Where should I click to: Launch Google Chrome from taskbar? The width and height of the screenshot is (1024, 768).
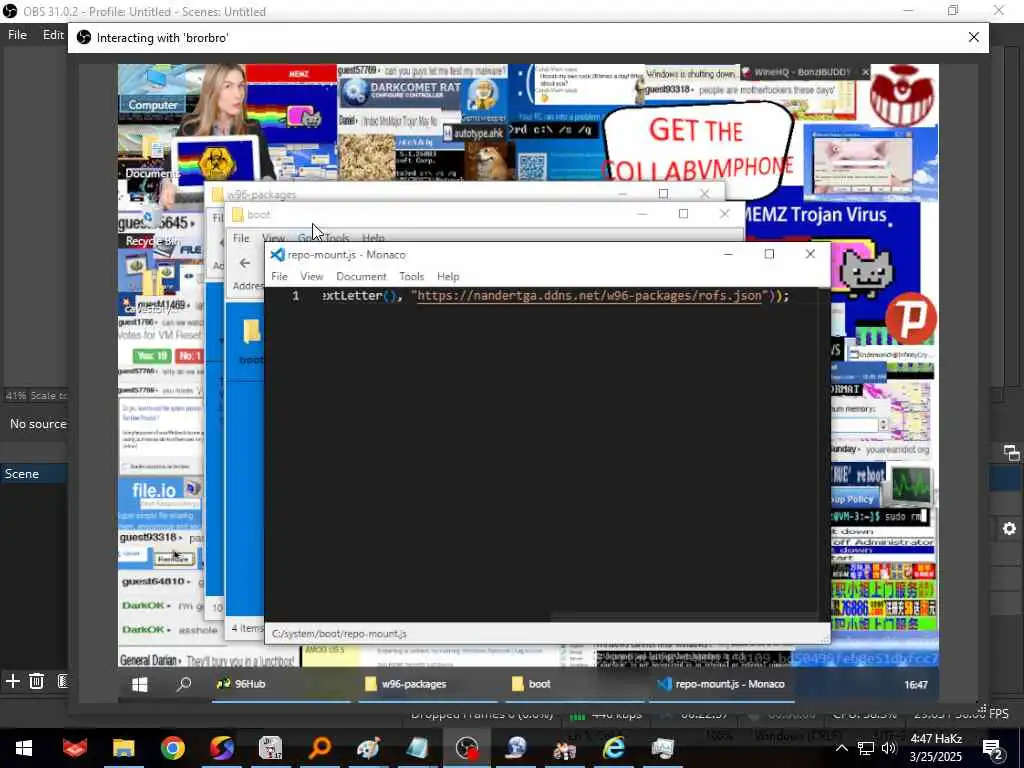[x=172, y=748]
